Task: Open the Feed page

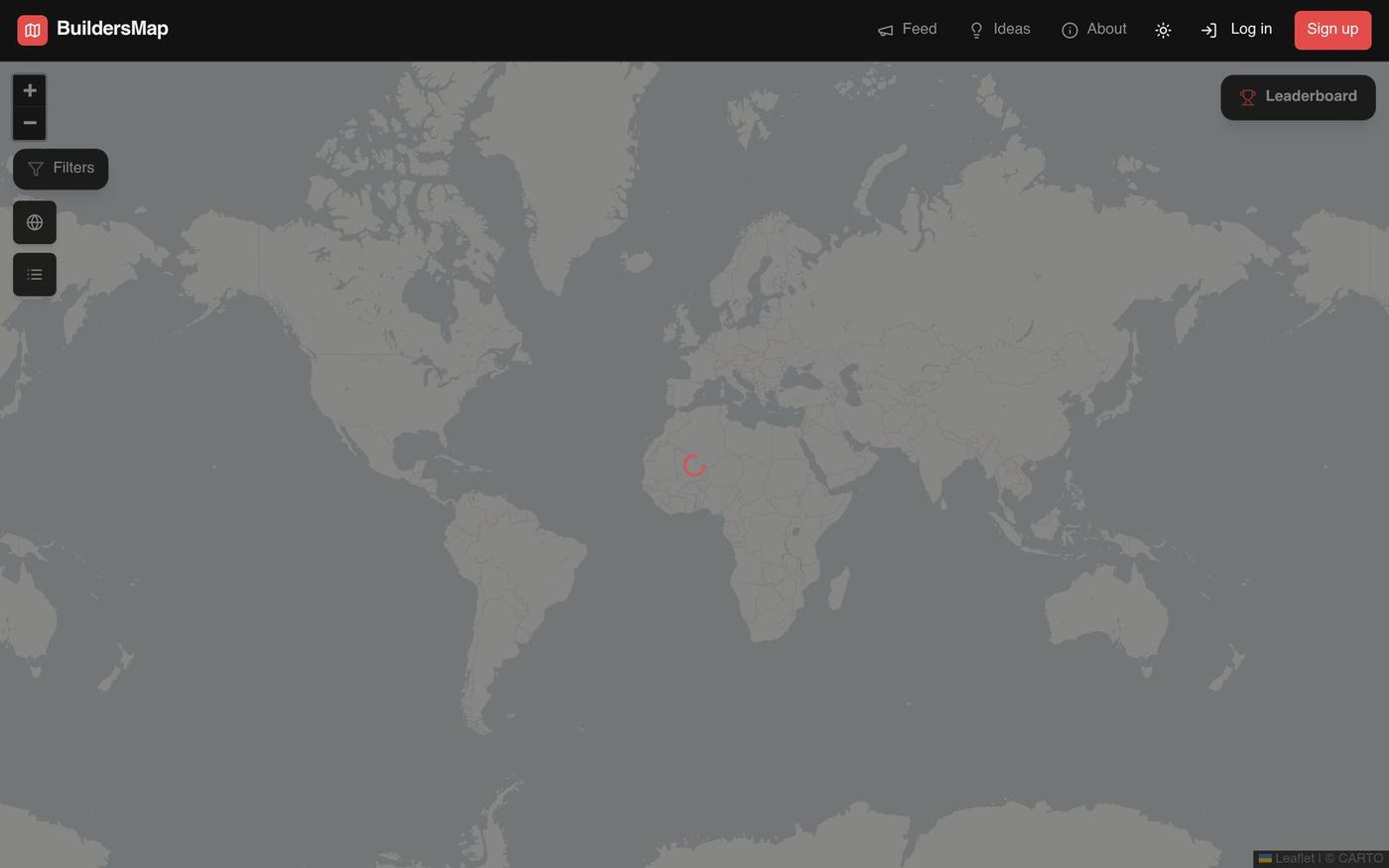Action: pos(907,30)
